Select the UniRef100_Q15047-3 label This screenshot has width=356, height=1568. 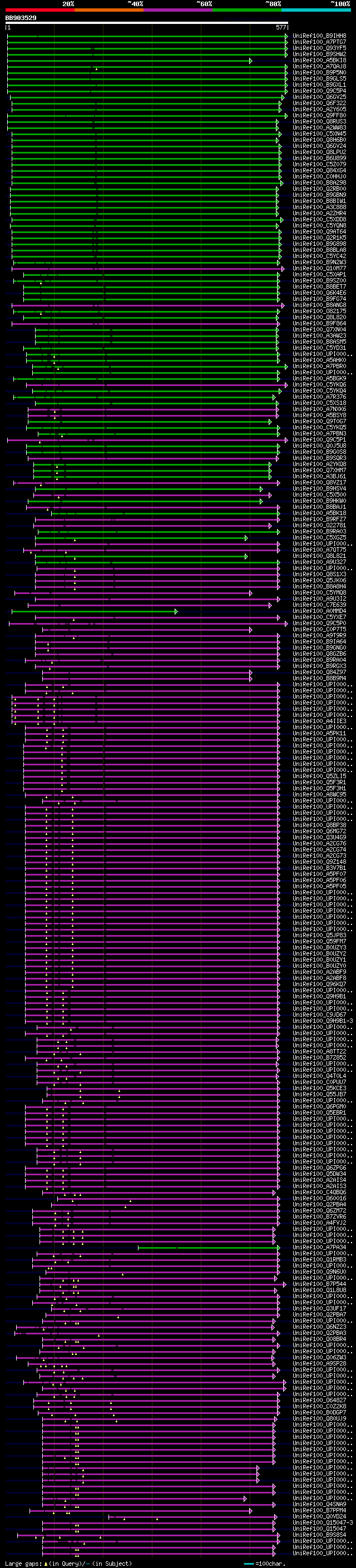[x=323, y=1522]
